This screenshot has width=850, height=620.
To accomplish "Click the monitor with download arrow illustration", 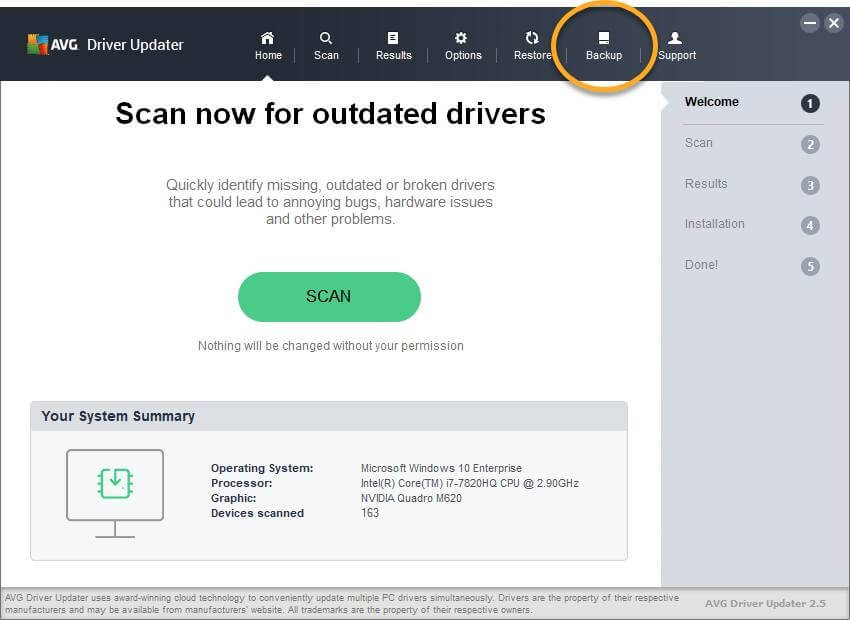I will [115, 490].
